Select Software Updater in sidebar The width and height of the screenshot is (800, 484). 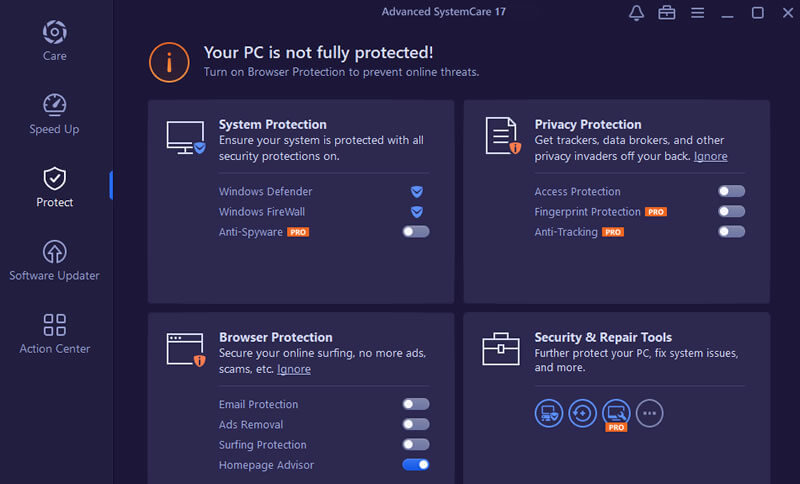point(55,261)
